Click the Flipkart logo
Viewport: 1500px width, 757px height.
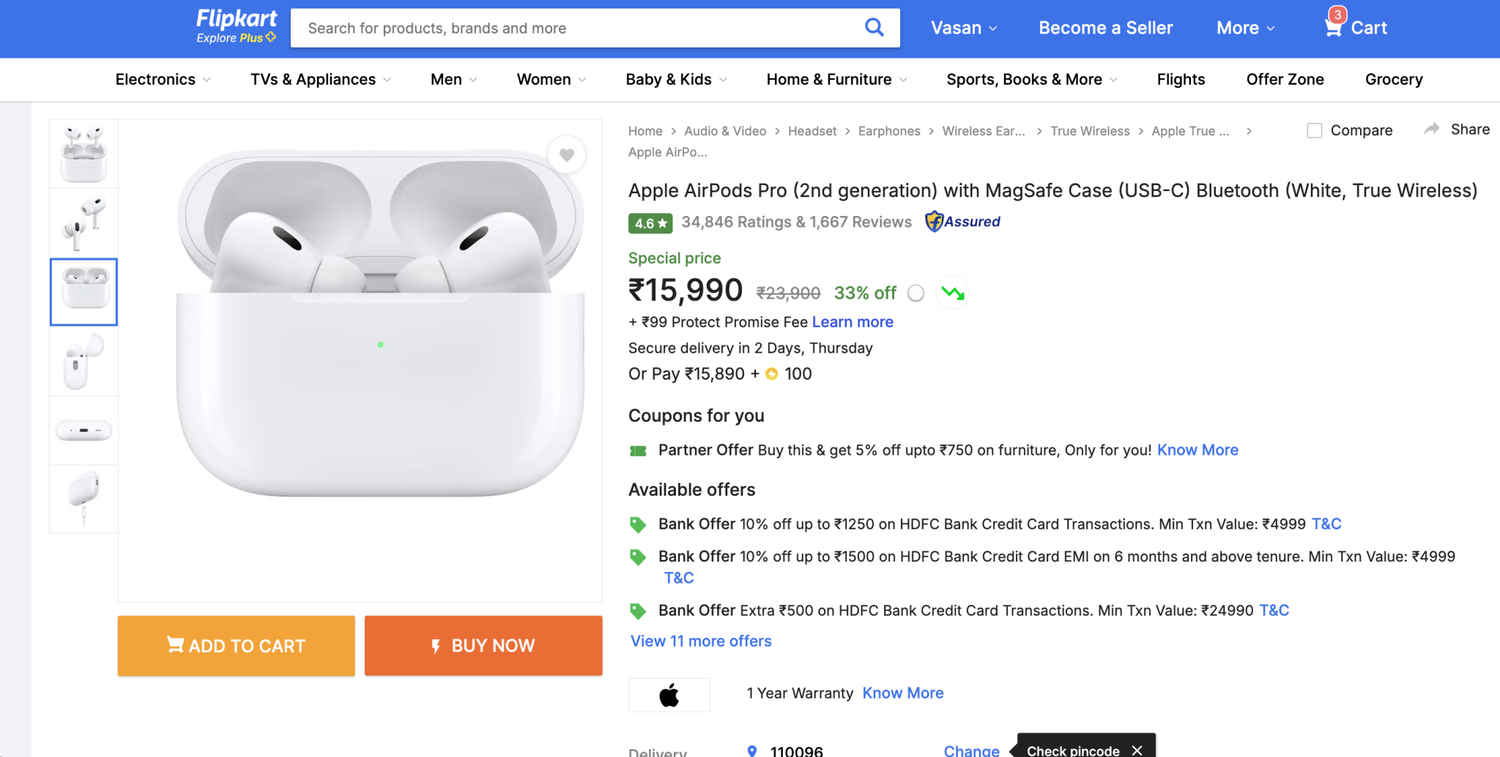[x=236, y=26]
